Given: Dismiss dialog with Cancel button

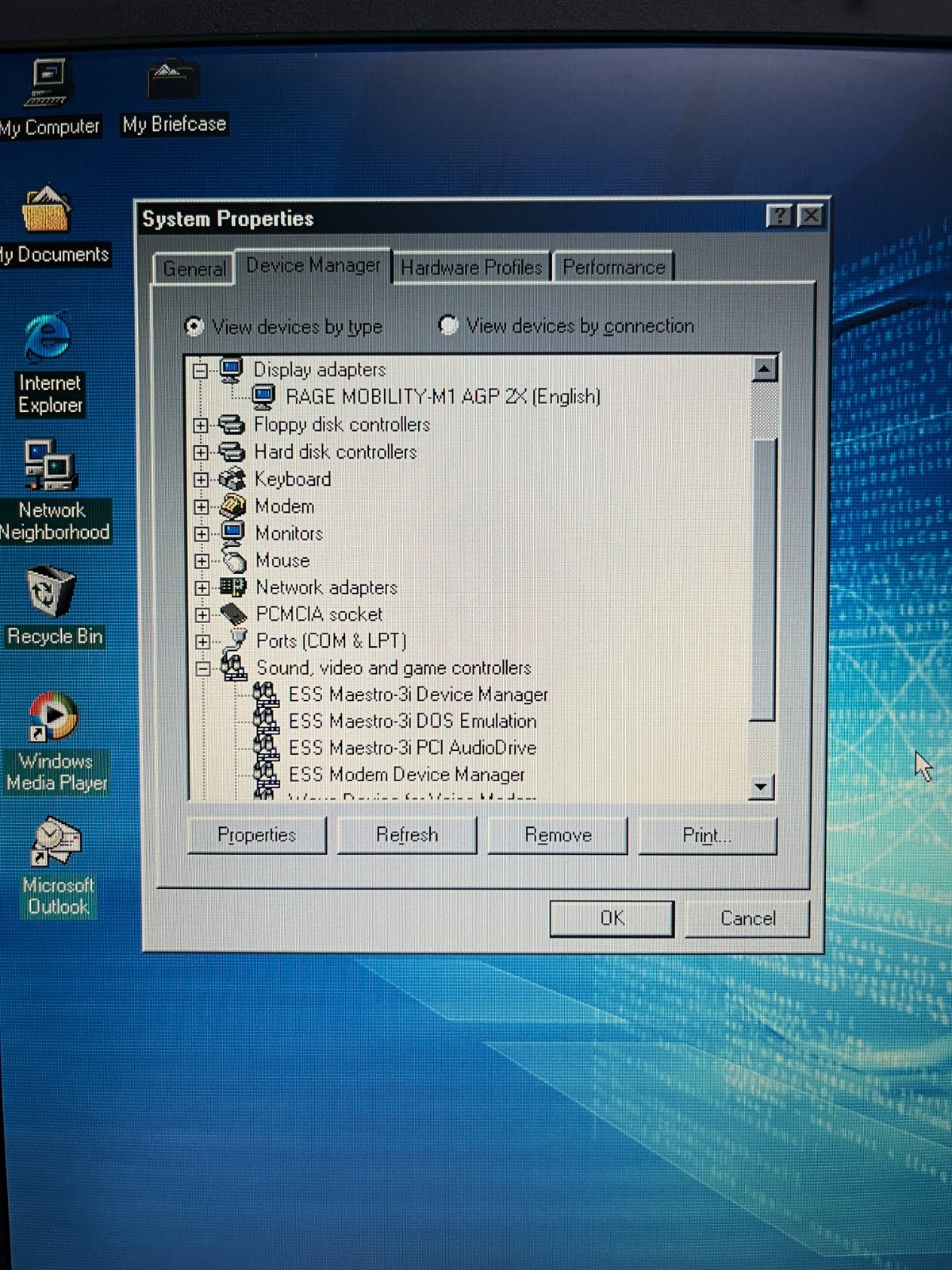Looking at the screenshot, I should tap(747, 918).
